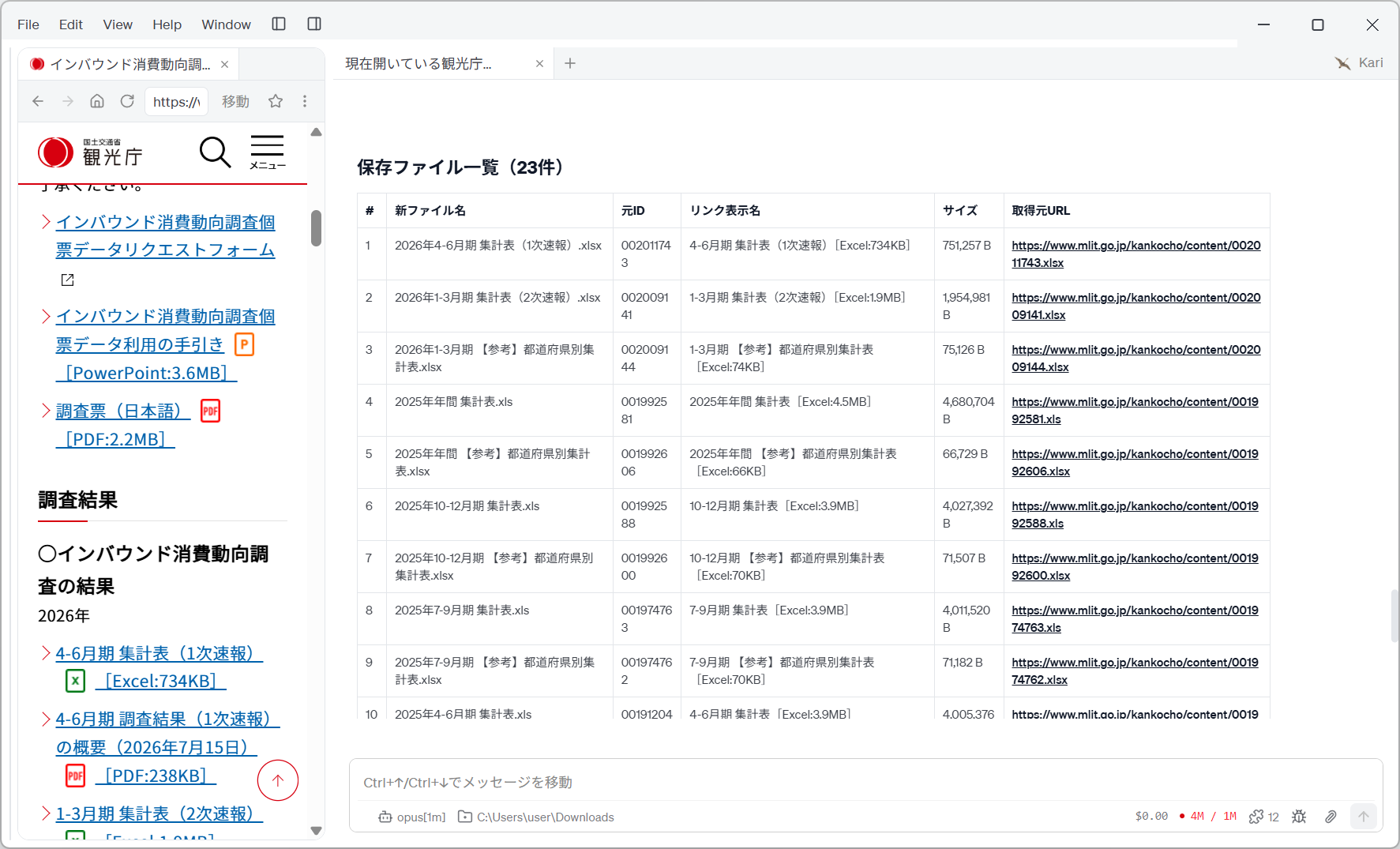The width and height of the screenshot is (1400, 849).
Task: Click the PowerPoint file icon
Action: tap(245, 344)
